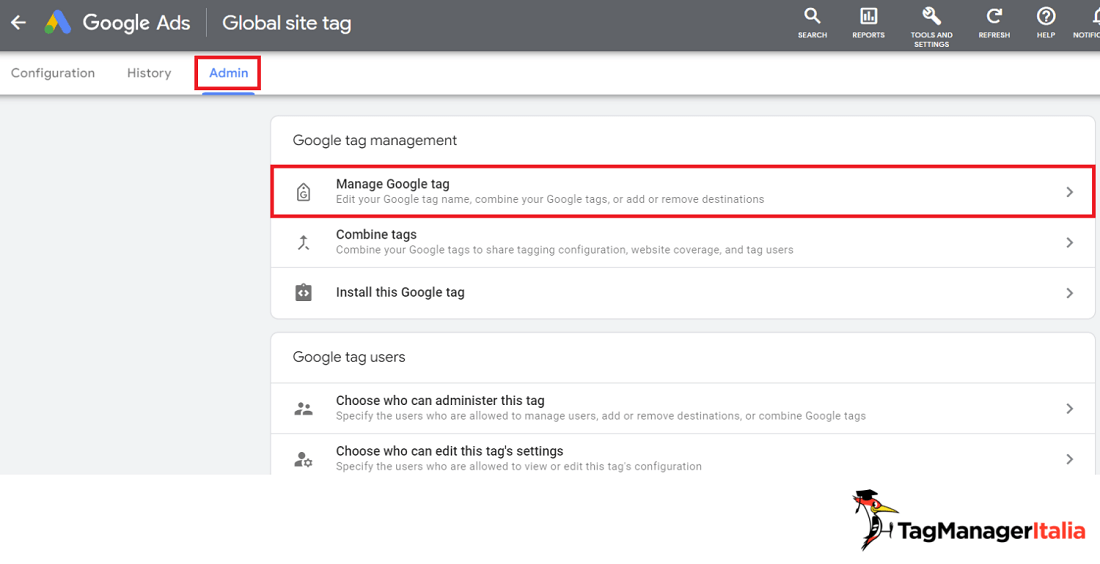This screenshot has height=564, width=1100.
Task: Click the Manage Google tag icon
Action: tap(303, 192)
